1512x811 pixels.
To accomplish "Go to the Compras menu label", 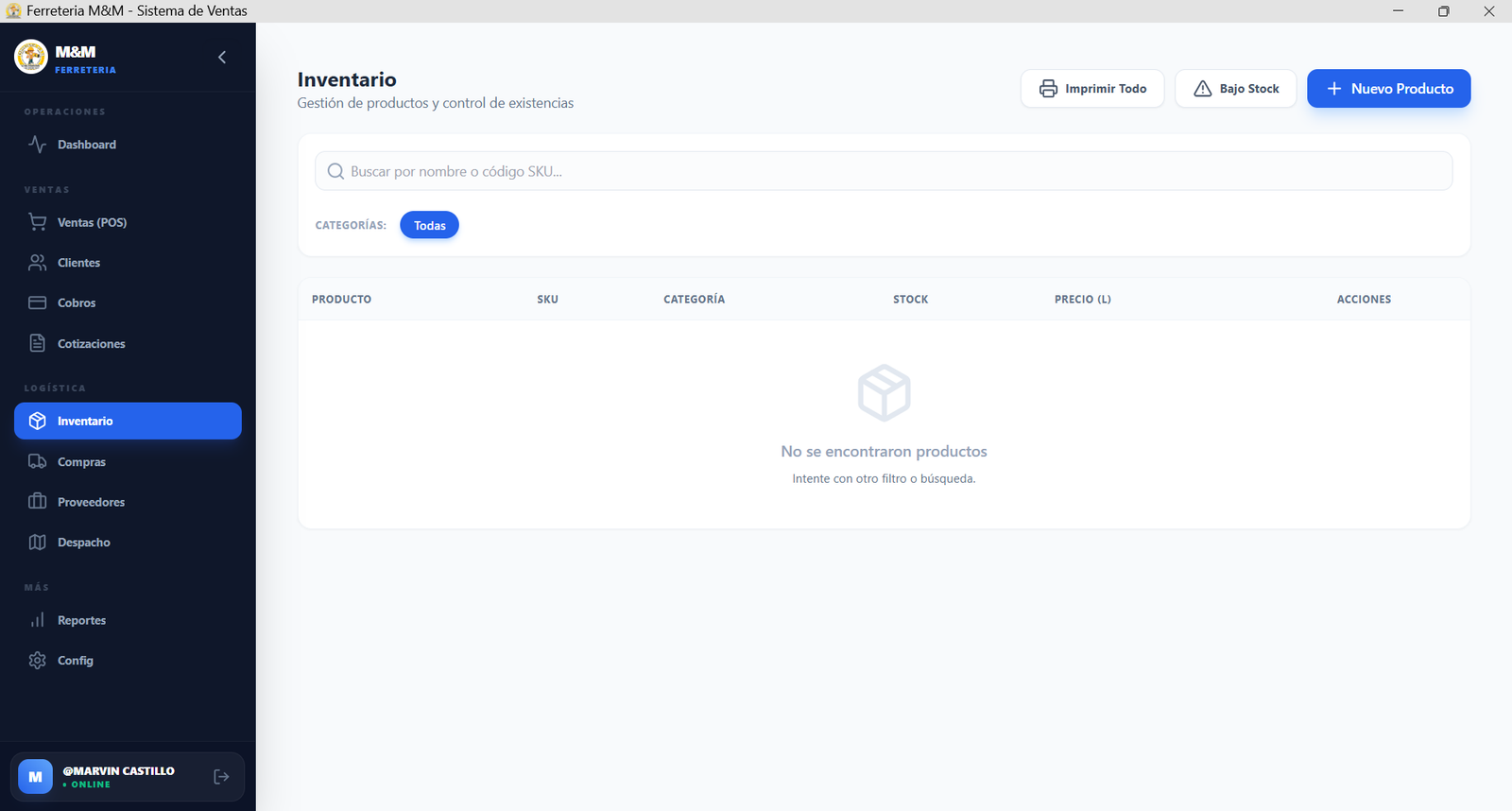I will click(81, 462).
